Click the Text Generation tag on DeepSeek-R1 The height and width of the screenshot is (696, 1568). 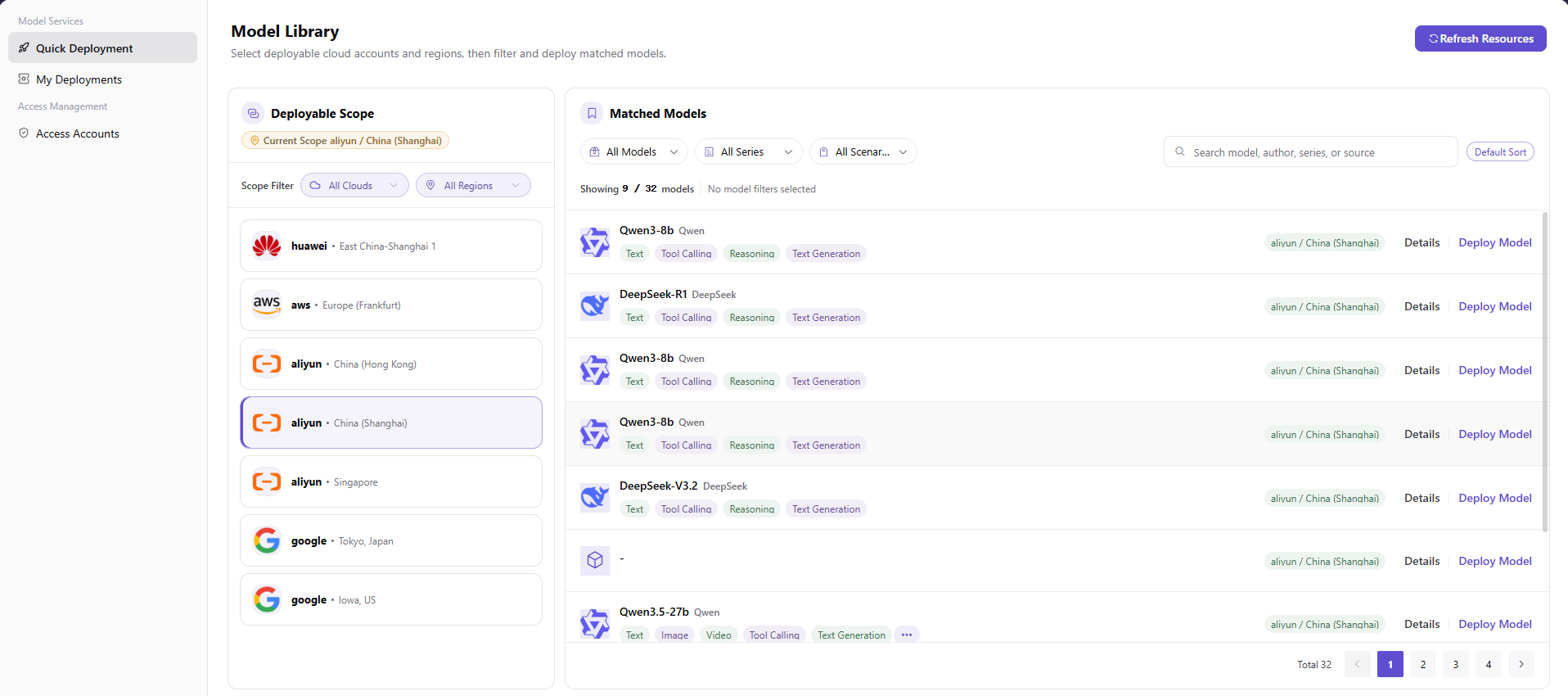coord(827,318)
